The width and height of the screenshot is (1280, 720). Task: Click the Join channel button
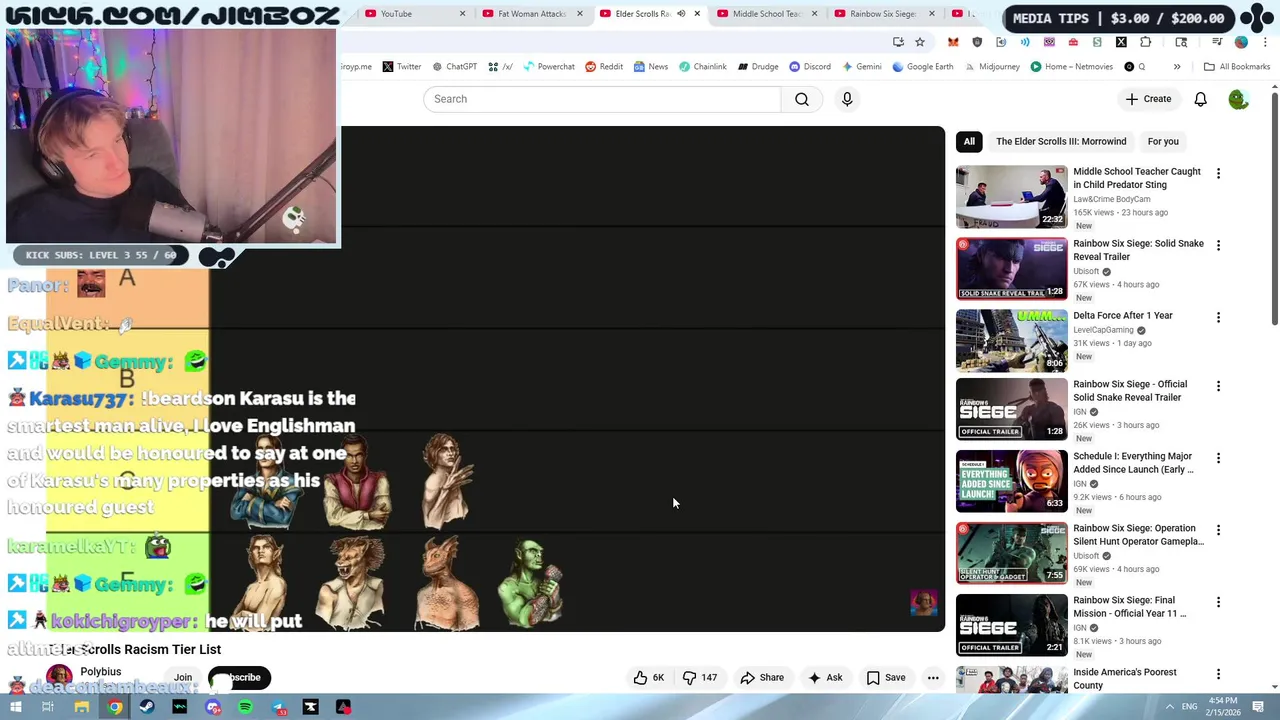point(183,678)
